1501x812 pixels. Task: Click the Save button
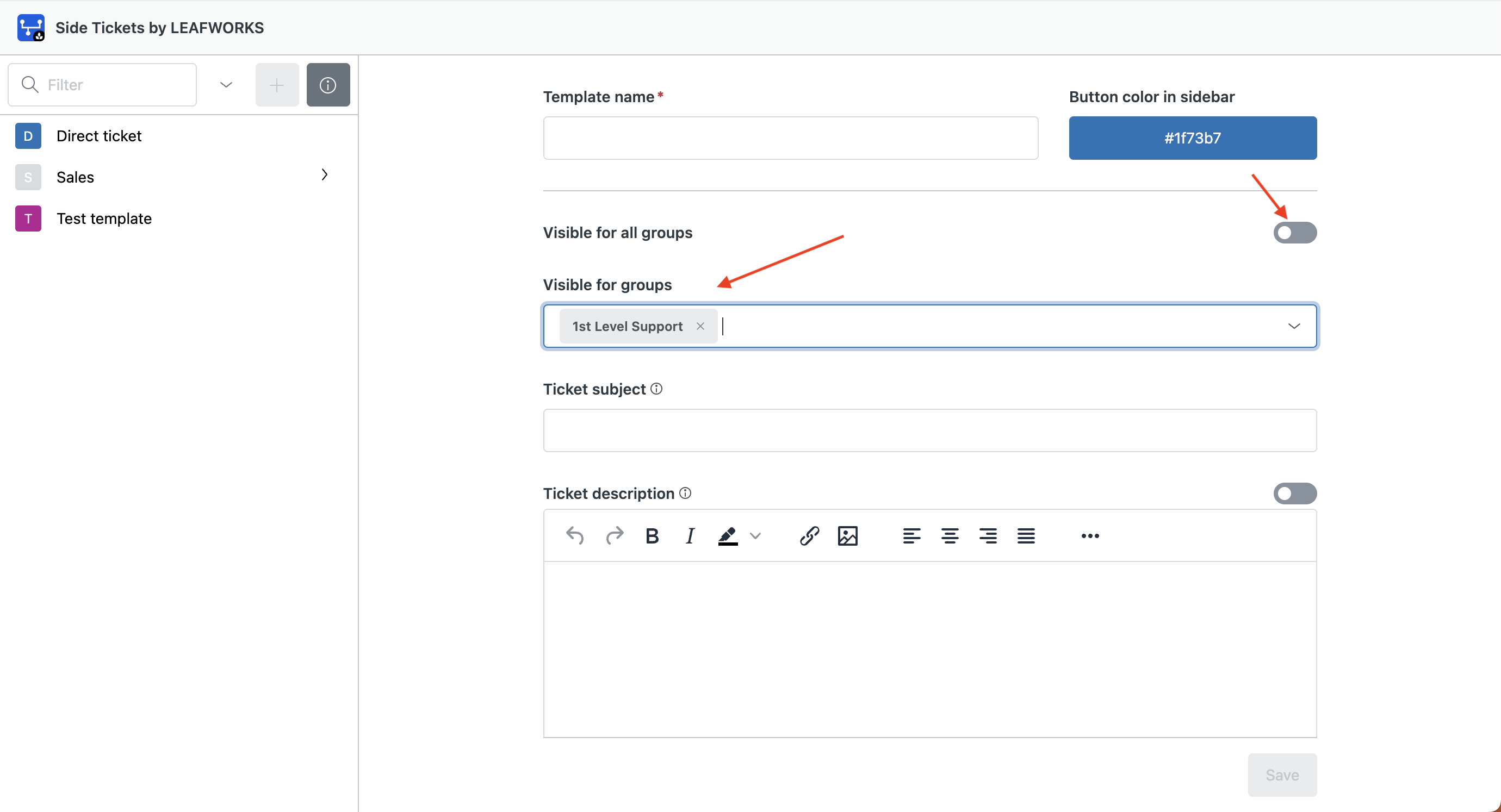click(1281, 774)
